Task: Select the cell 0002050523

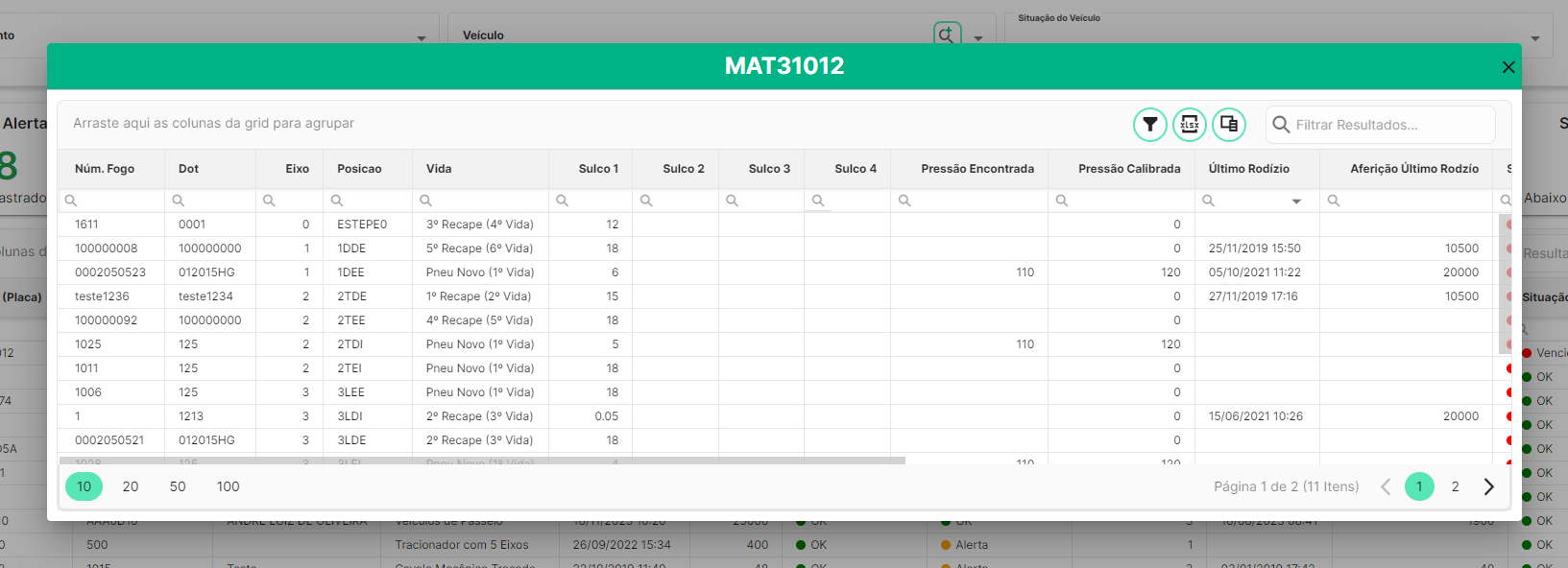Action: [x=110, y=272]
